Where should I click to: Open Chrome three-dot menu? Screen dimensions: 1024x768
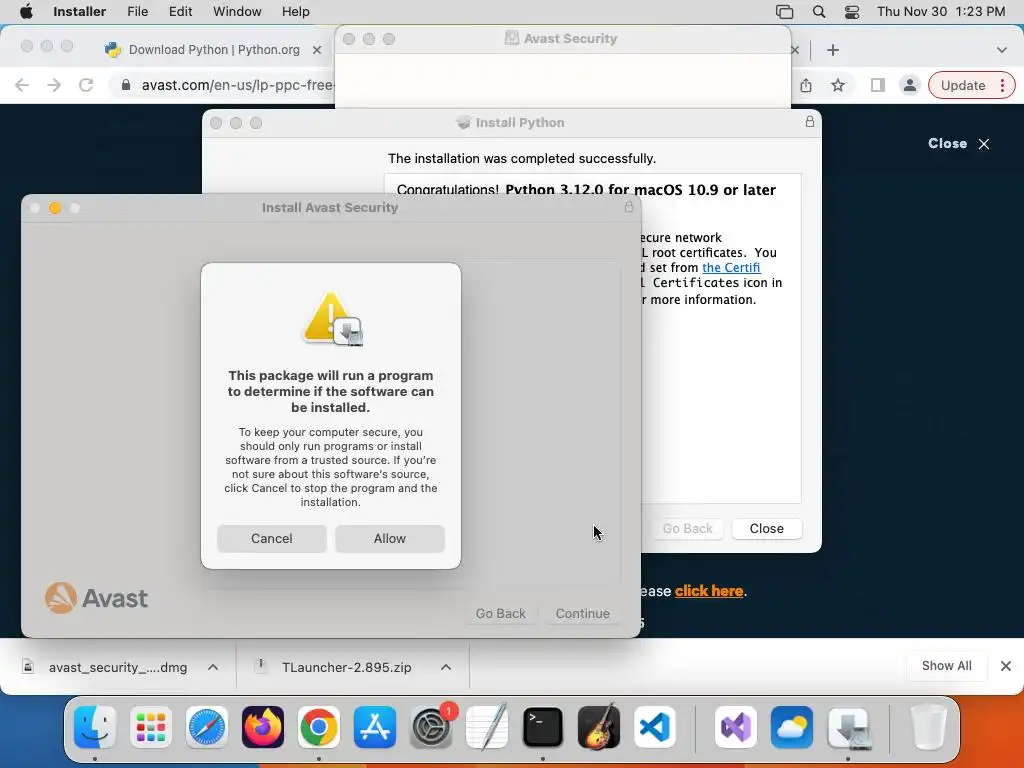click(1002, 86)
